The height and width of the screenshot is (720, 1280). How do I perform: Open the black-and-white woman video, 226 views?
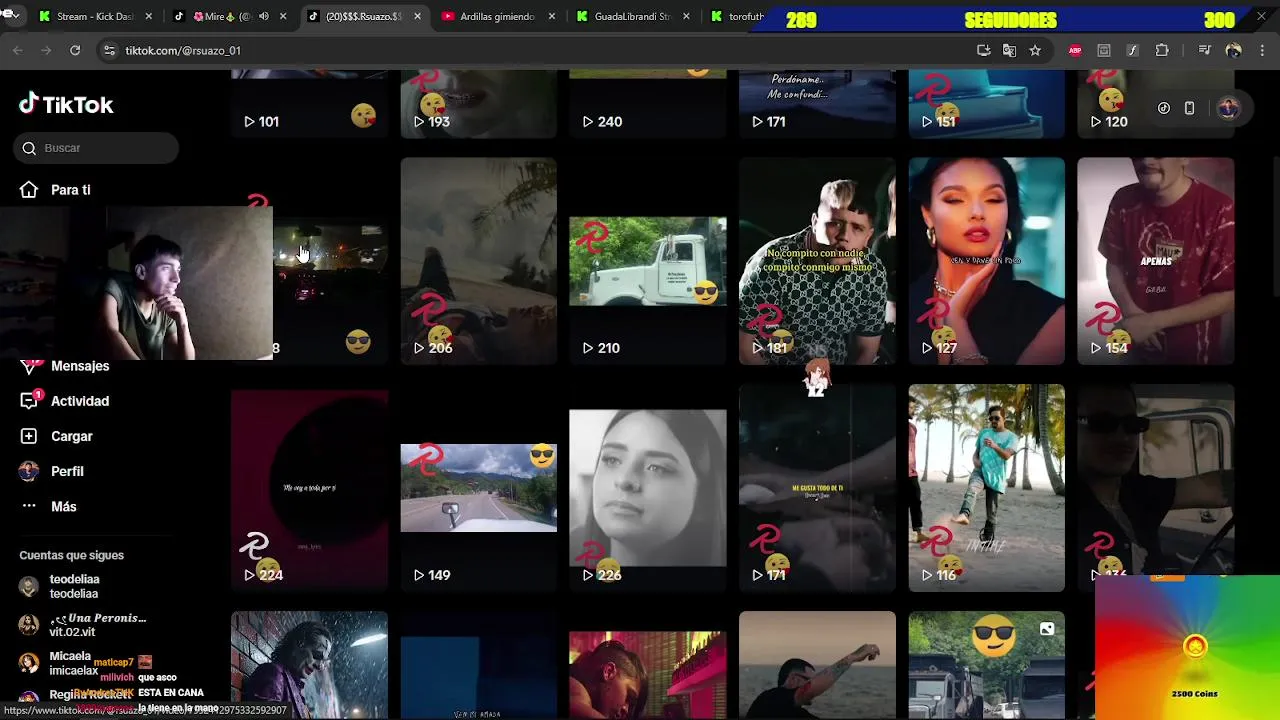[x=648, y=488]
